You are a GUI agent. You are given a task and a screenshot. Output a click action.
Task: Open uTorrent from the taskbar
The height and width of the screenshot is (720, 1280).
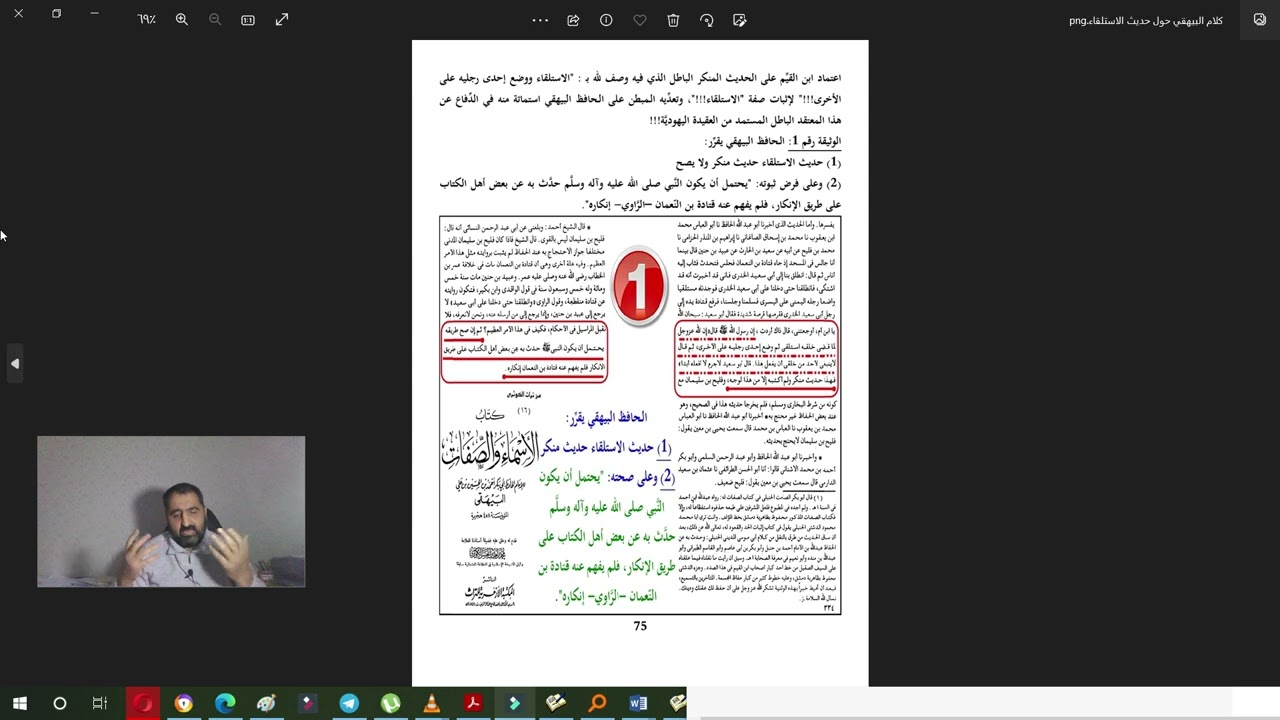(x=390, y=704)
